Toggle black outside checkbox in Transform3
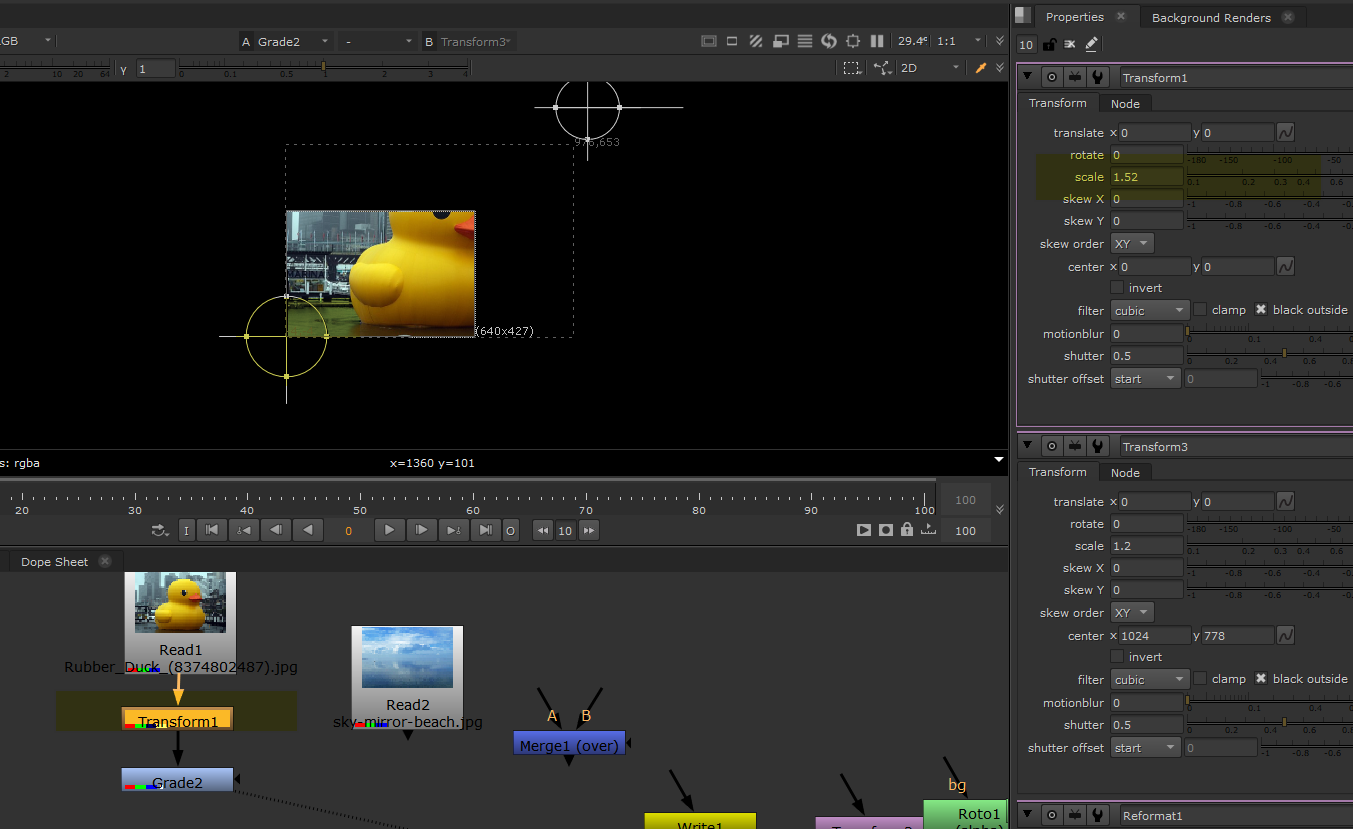The height and width of the screenshot is (829, 1353). [1261, 679]
